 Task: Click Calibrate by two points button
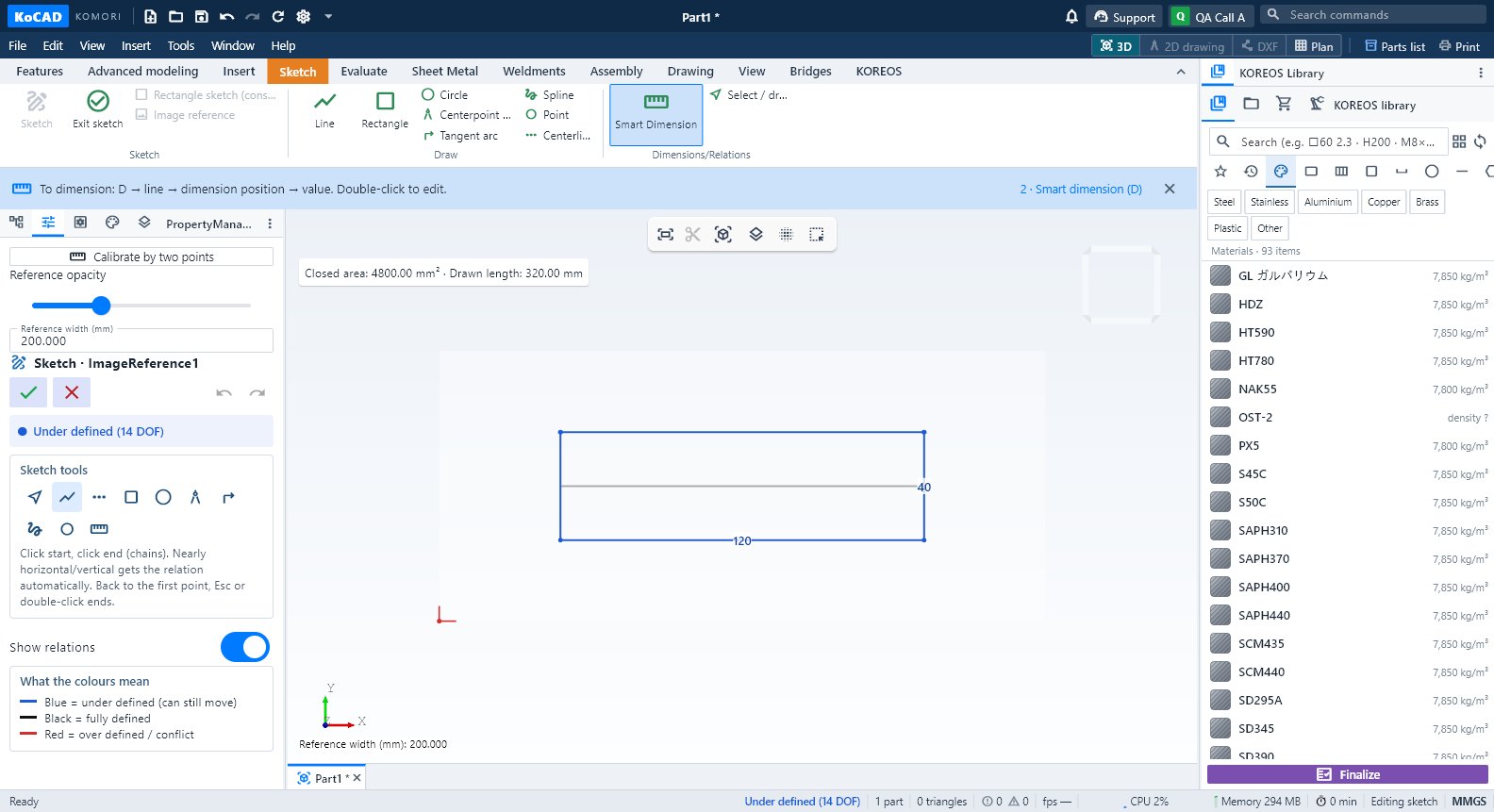[141, 257]
